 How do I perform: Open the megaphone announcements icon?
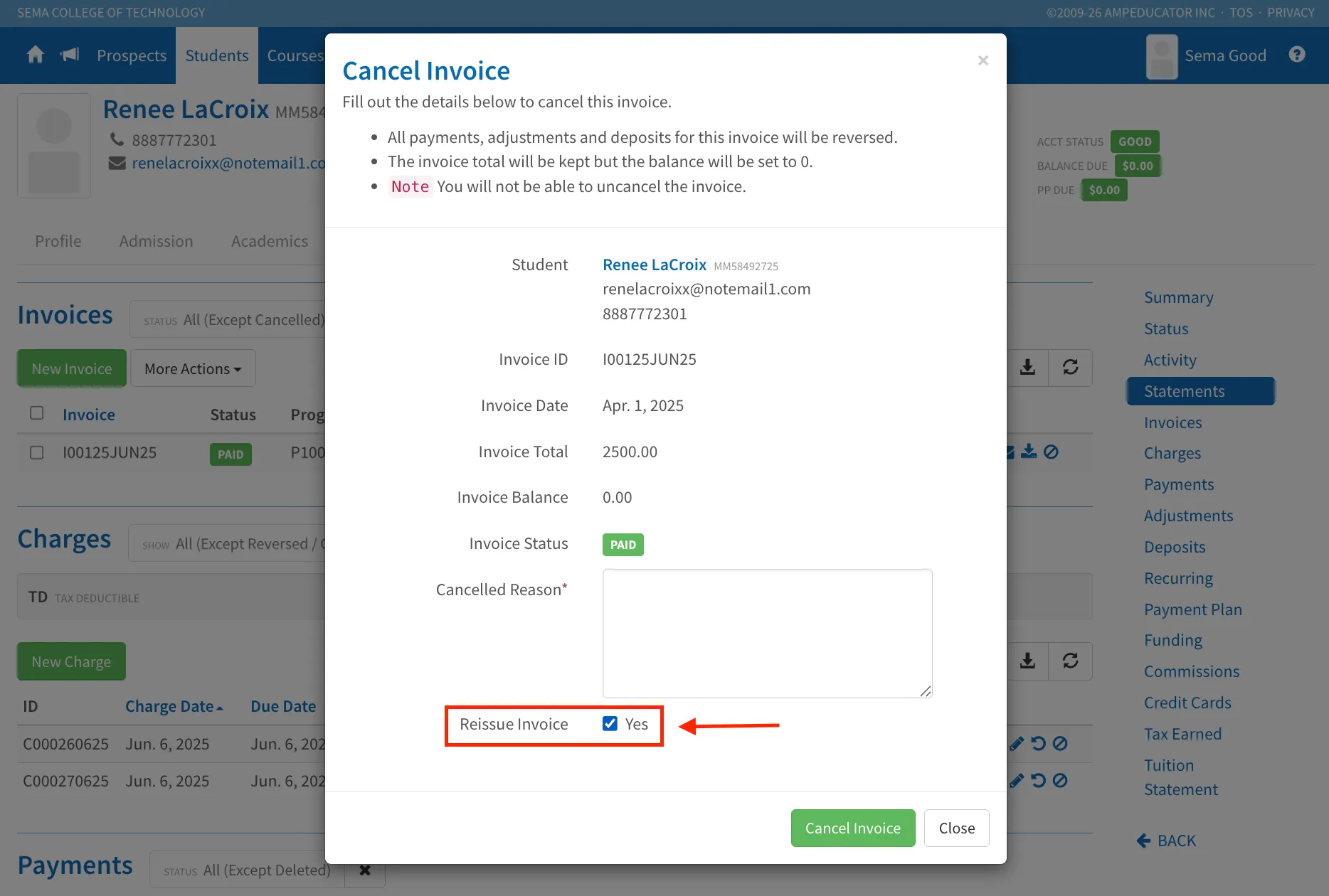coord(70,55)
